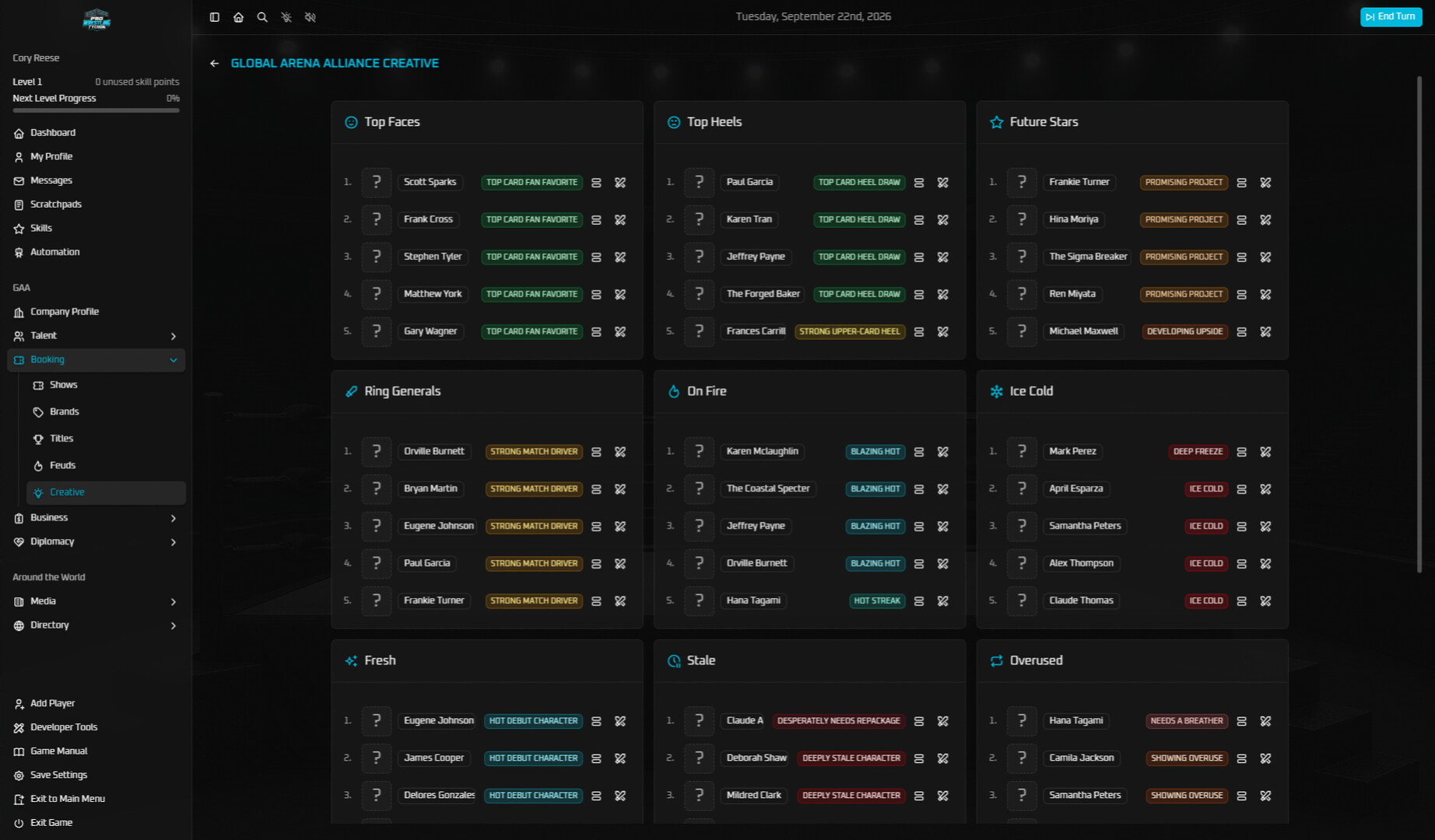Click the stacked-bars icon on April Esparza's row

[1242, 489]
